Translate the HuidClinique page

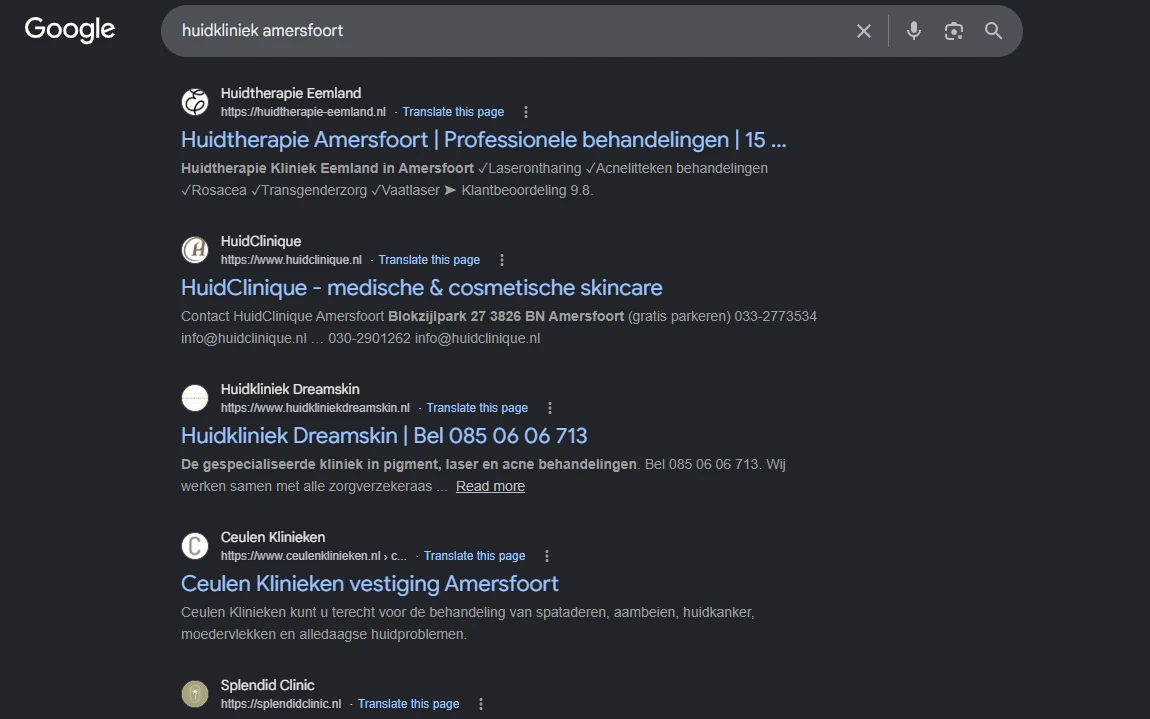pyautogui.click(x=429, y=260)
